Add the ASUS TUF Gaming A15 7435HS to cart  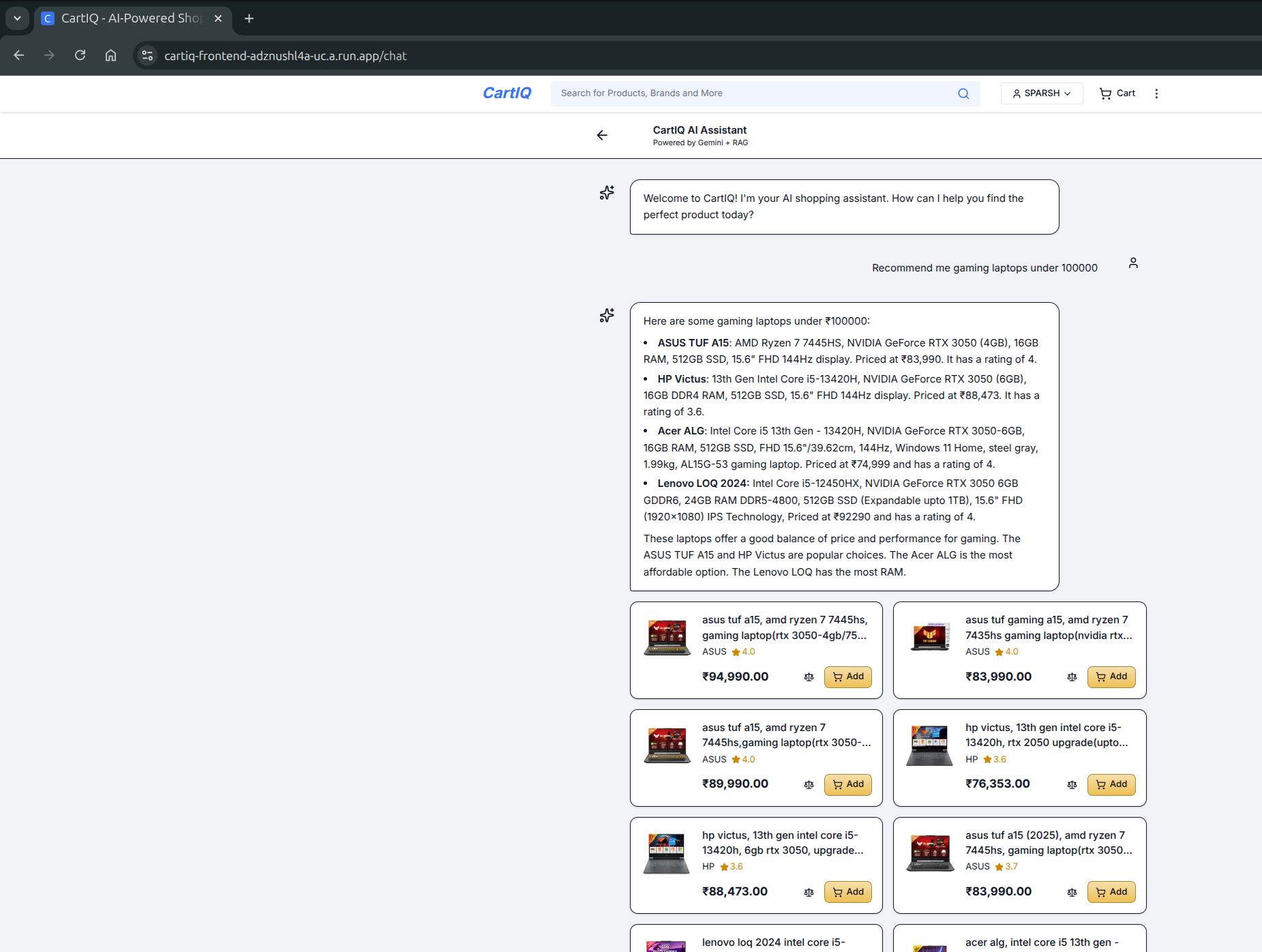click(1111, 676)
